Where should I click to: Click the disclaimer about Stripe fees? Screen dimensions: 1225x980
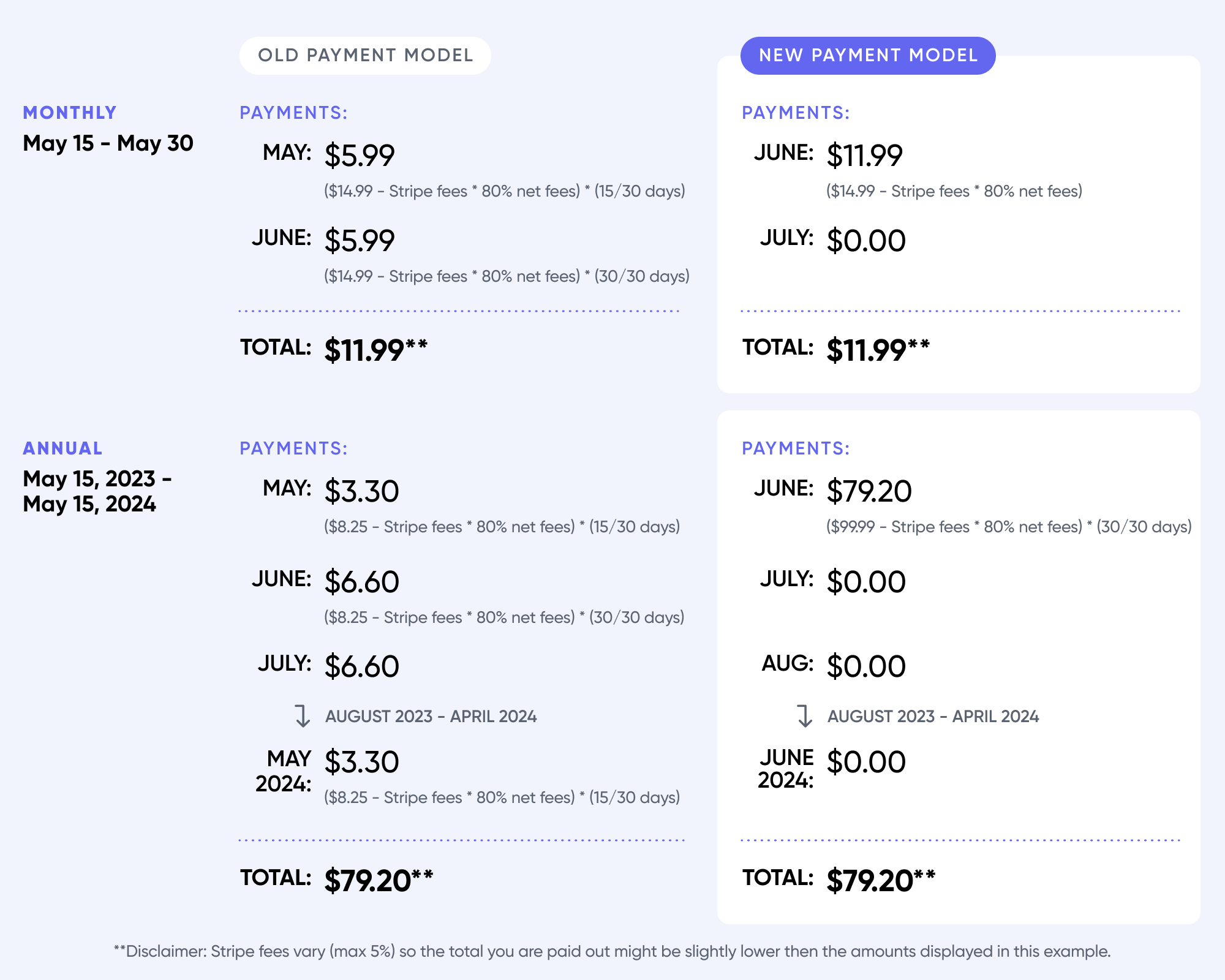(612, 951)
